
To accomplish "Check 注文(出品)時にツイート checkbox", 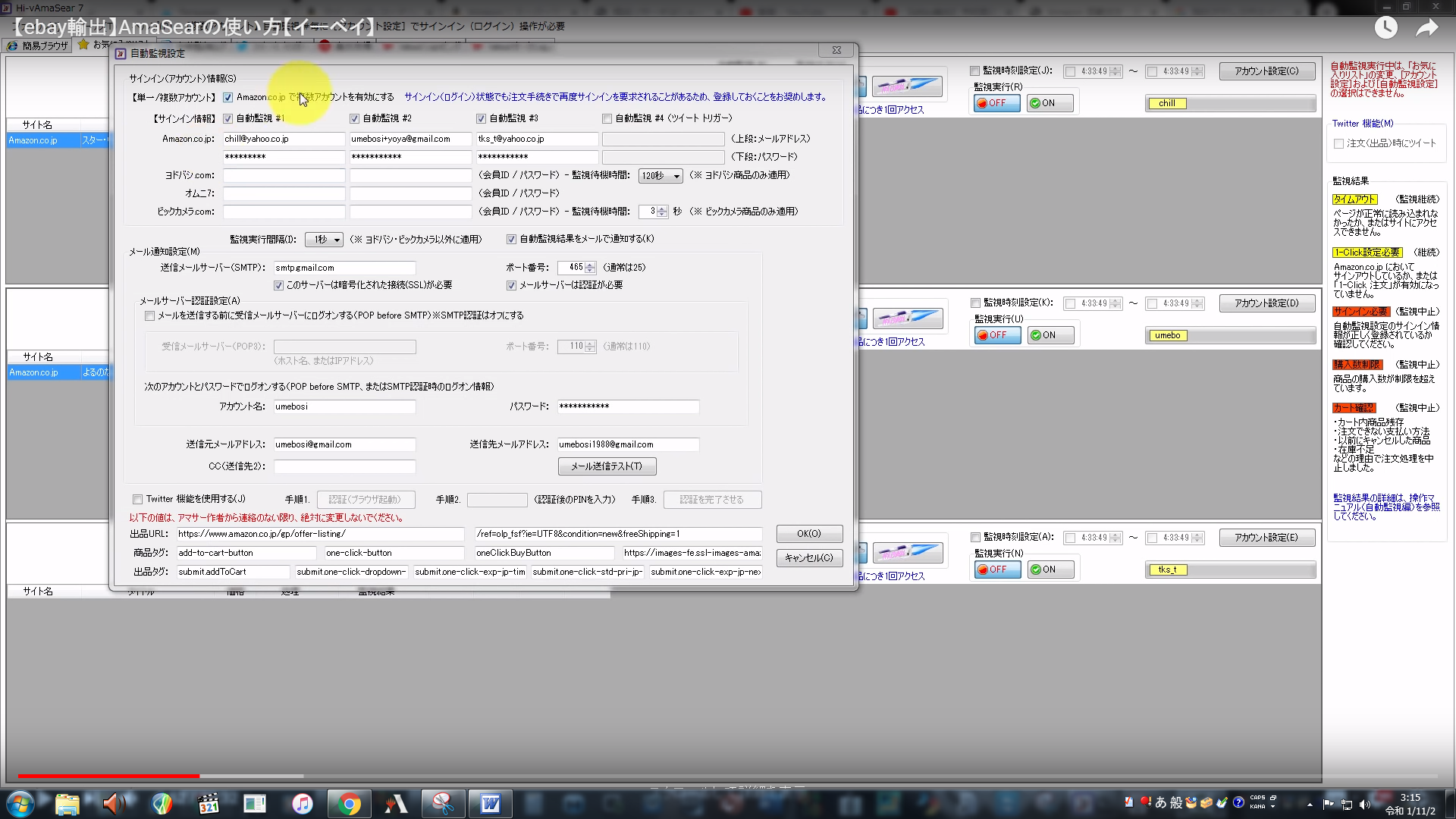I will (x=1338, y=143).
